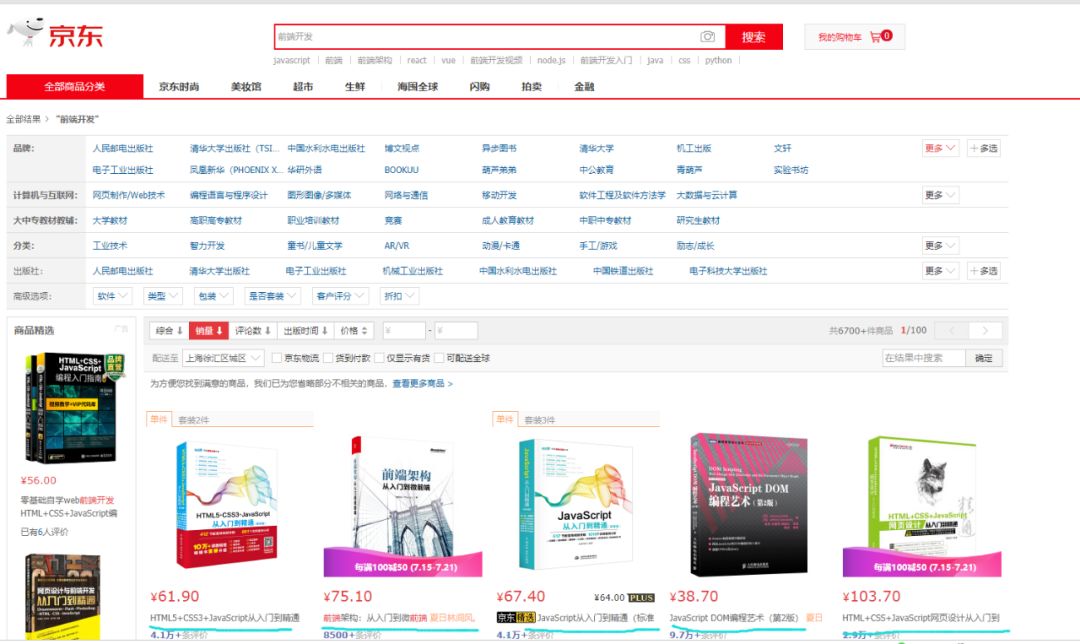Image resolution: width=1080 pixels, height=644 pixels.
Task: Go to next results page arrow
Action: click(985, 331)
